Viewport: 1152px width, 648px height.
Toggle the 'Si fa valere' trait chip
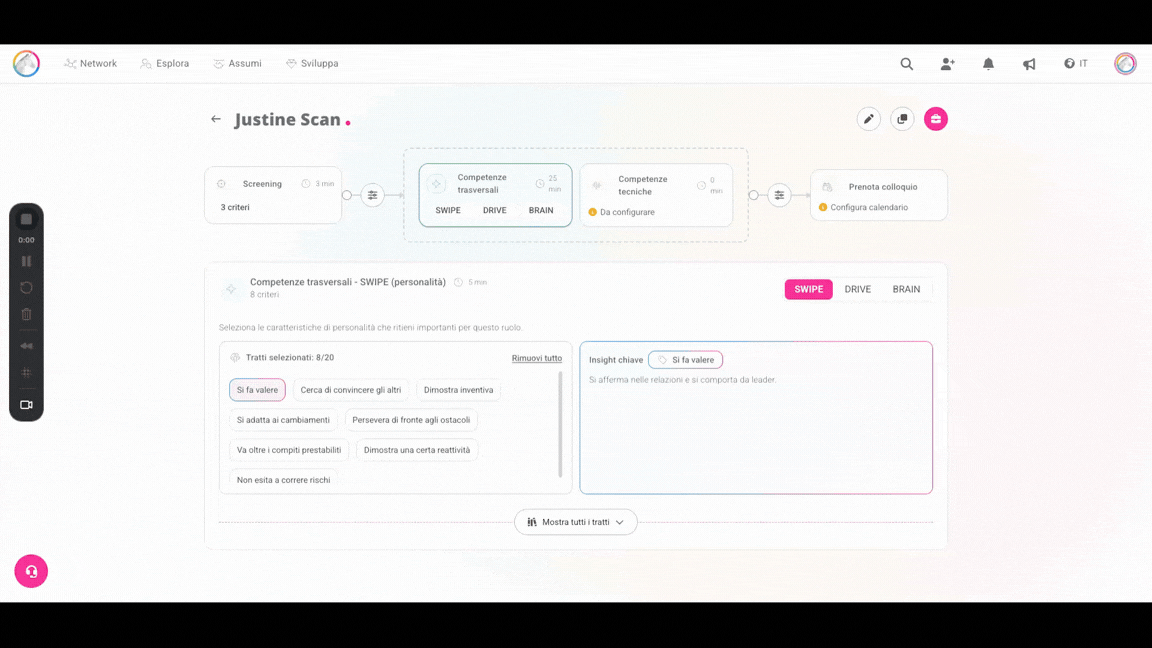click(257, 390)
